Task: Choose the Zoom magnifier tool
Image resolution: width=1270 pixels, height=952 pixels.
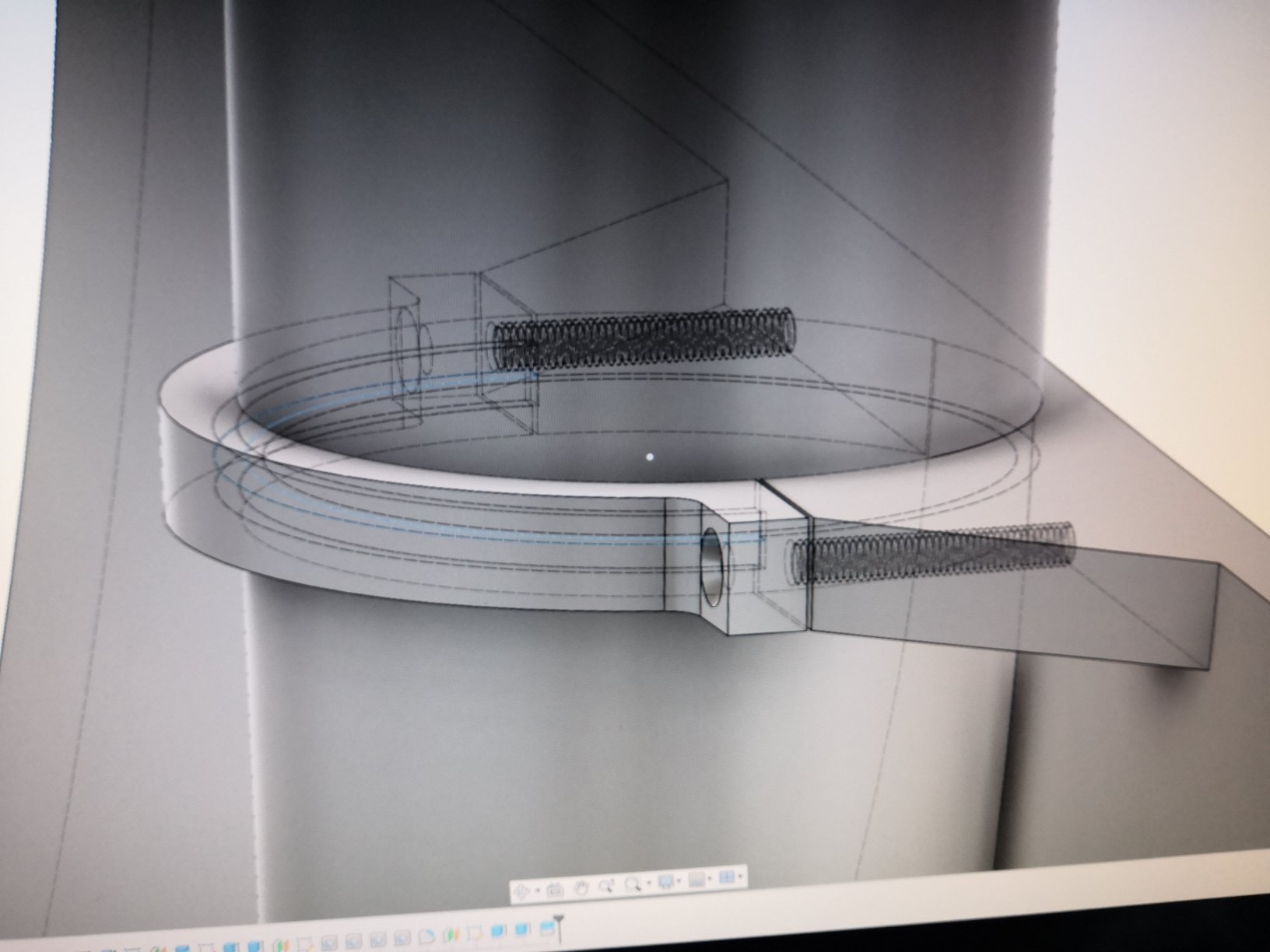Action: [x=606, y=886]
